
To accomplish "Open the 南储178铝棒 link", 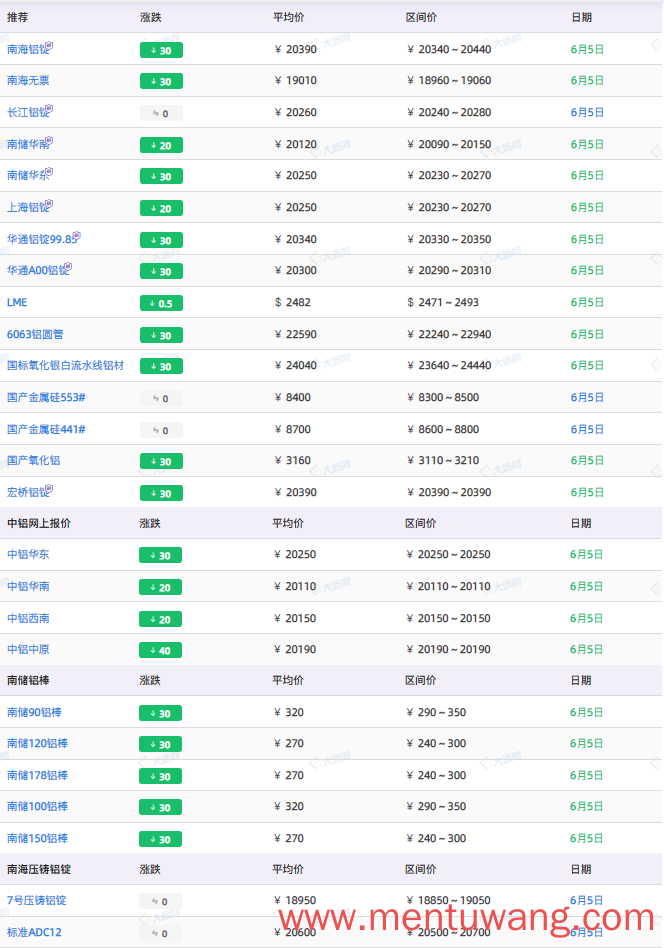I will tap(37, 776).
